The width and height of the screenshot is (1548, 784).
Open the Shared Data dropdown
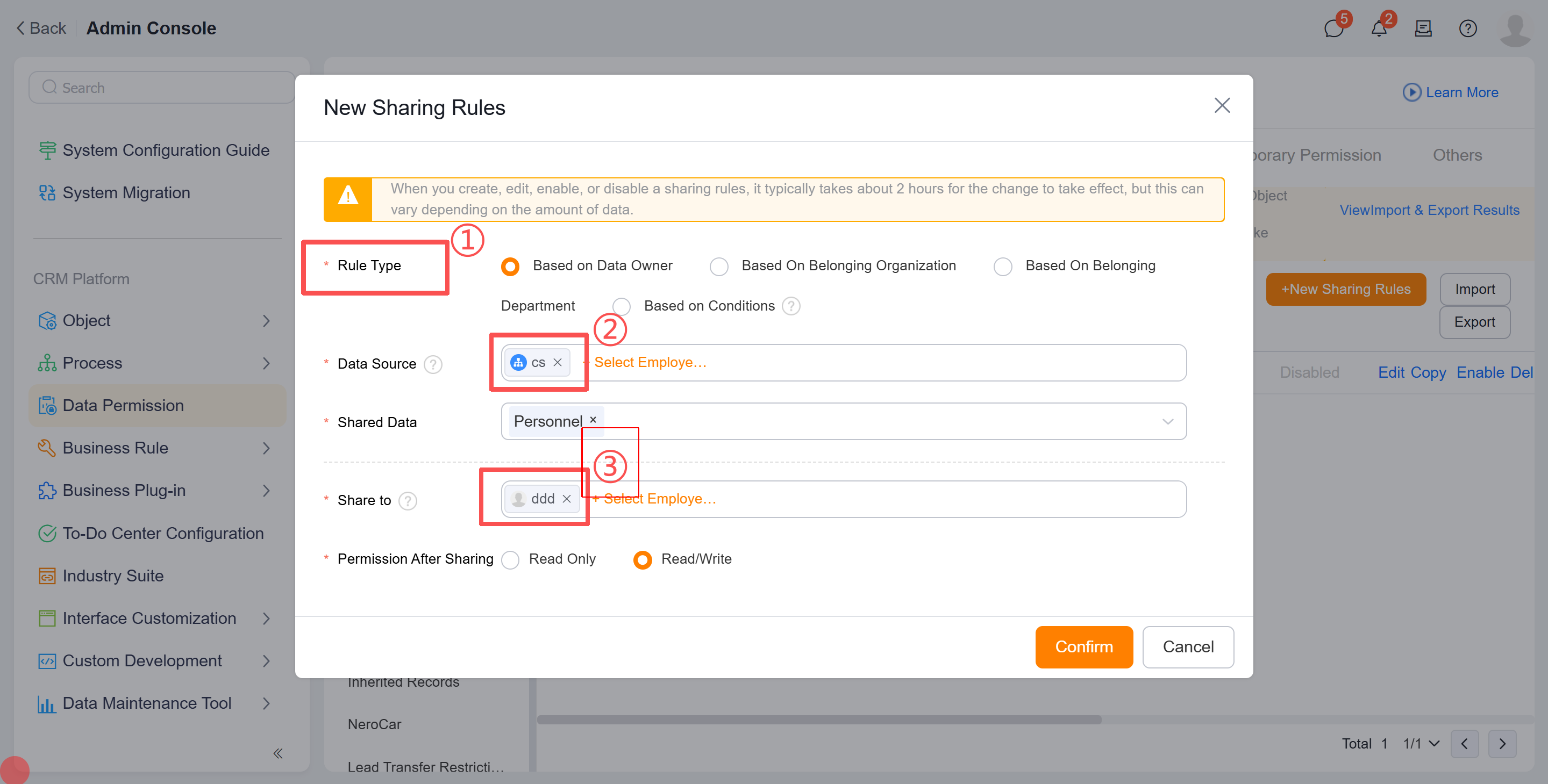pos(1168,421)
